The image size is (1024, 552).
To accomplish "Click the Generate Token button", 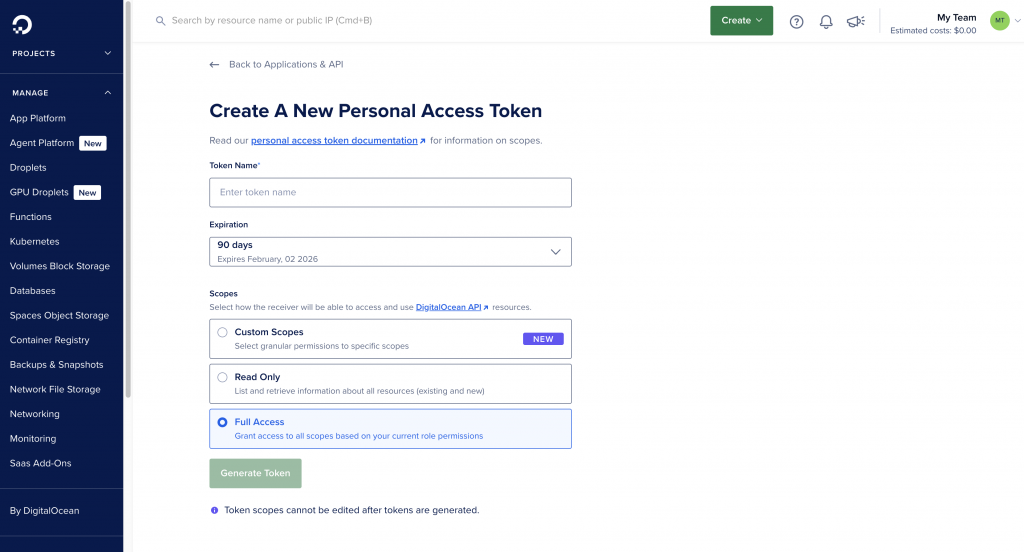I will (255, 473).
